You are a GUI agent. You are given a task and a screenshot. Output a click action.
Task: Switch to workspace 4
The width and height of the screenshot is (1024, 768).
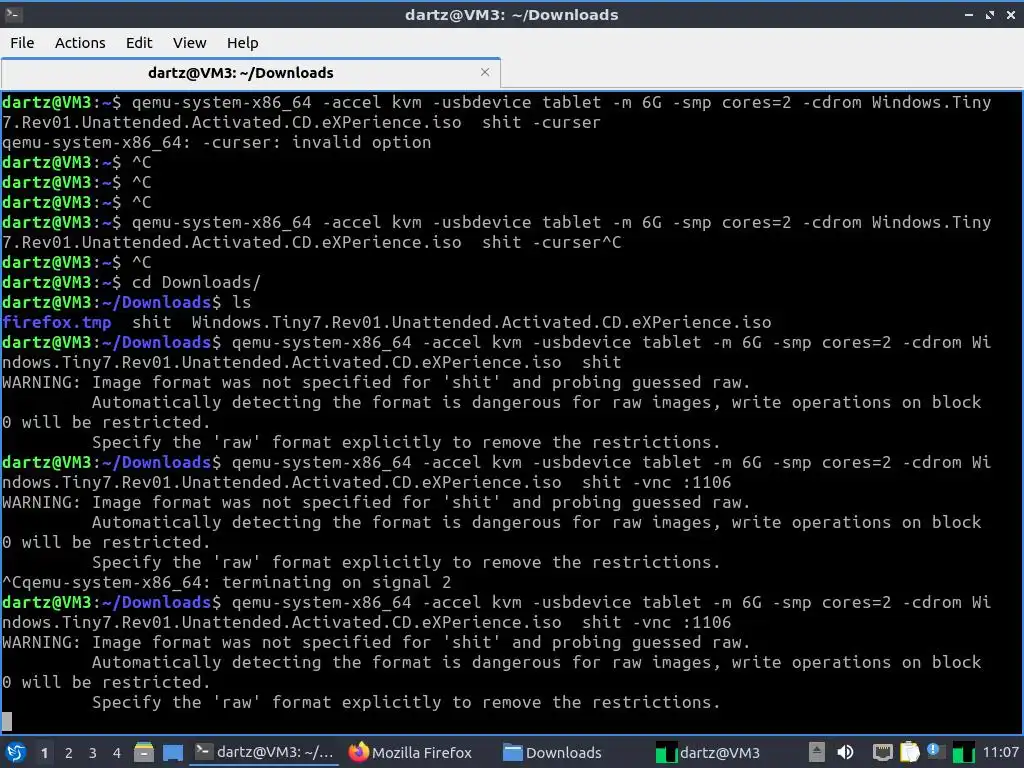coord(116,753)
